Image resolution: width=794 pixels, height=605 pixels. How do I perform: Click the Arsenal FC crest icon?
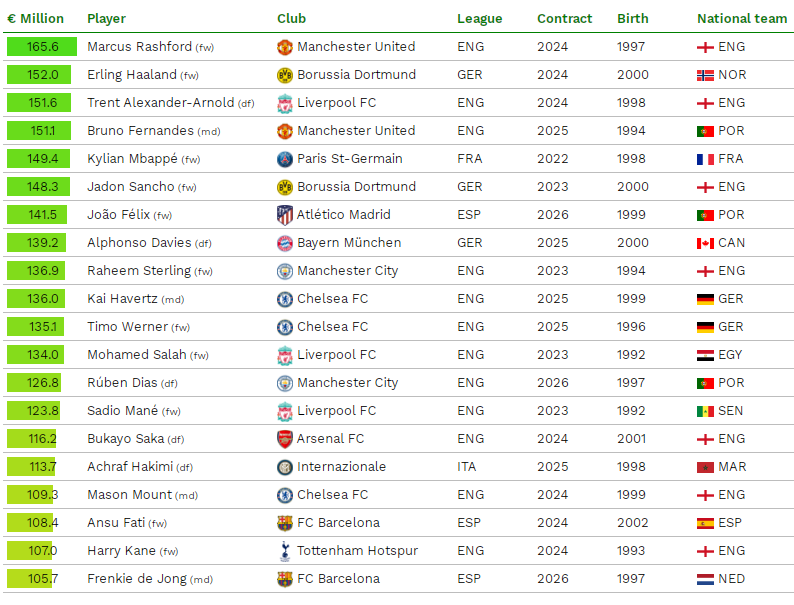coord(285,439)
